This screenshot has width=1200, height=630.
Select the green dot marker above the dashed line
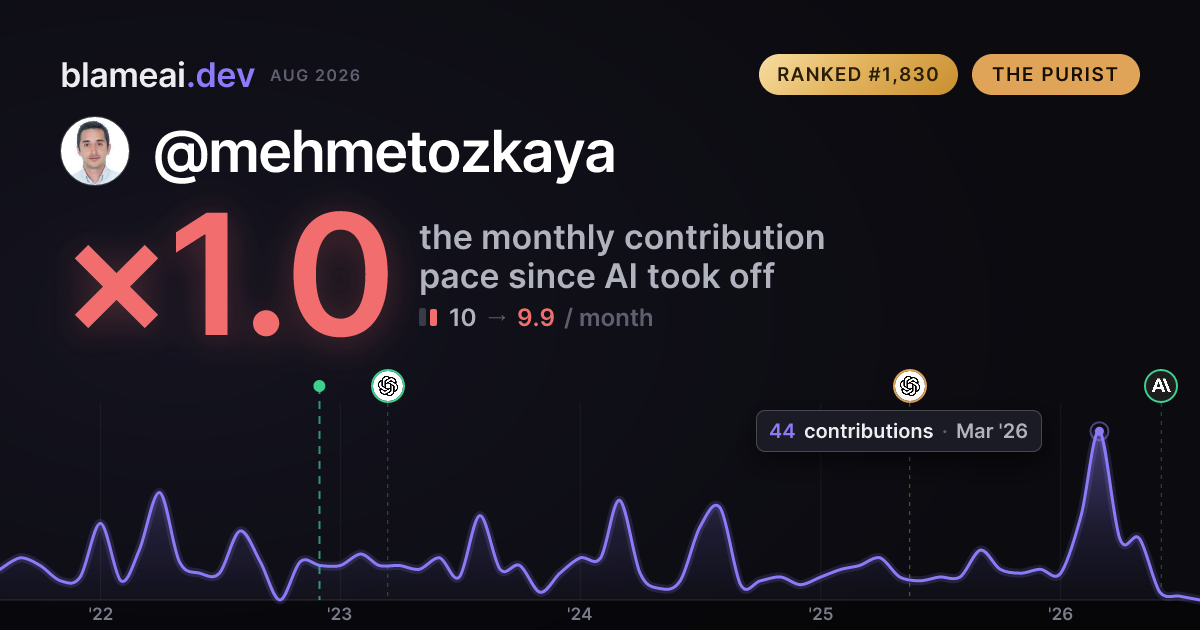[319, 386]
